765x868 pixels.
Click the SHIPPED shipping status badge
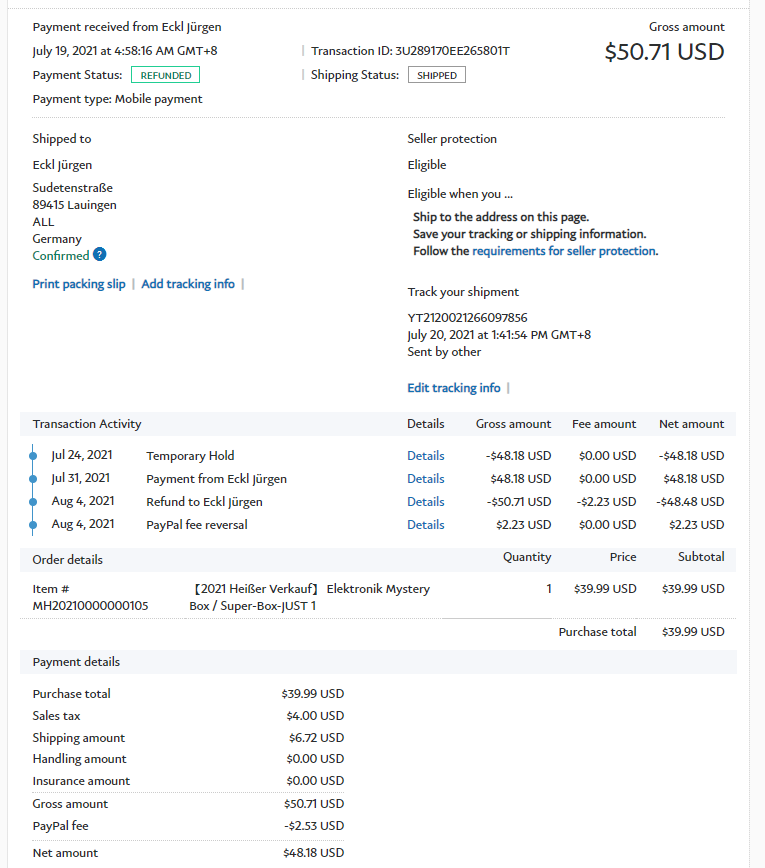coord(436,75)
